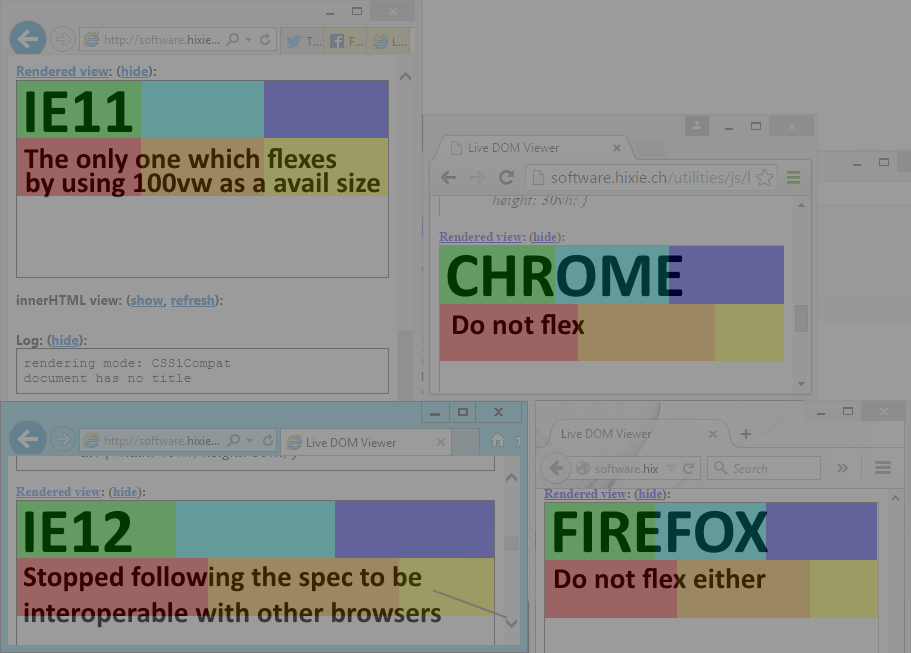Bookmark the page with Chrome's star icon
Image resolution: width=911 pixels, height=653 pixels.
point(765,177)
